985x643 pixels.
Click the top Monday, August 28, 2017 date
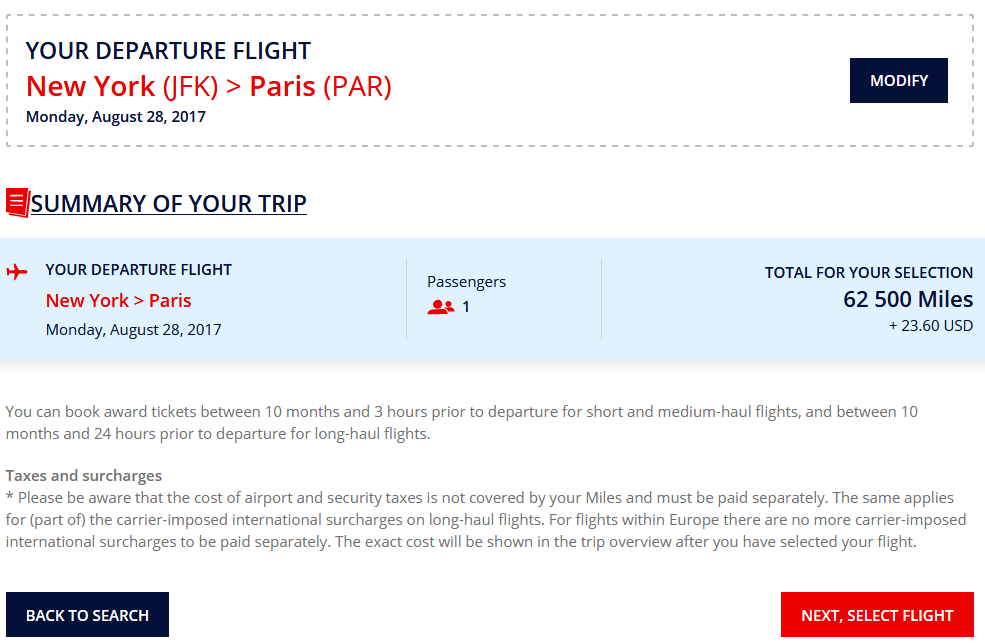click(116, 117)
